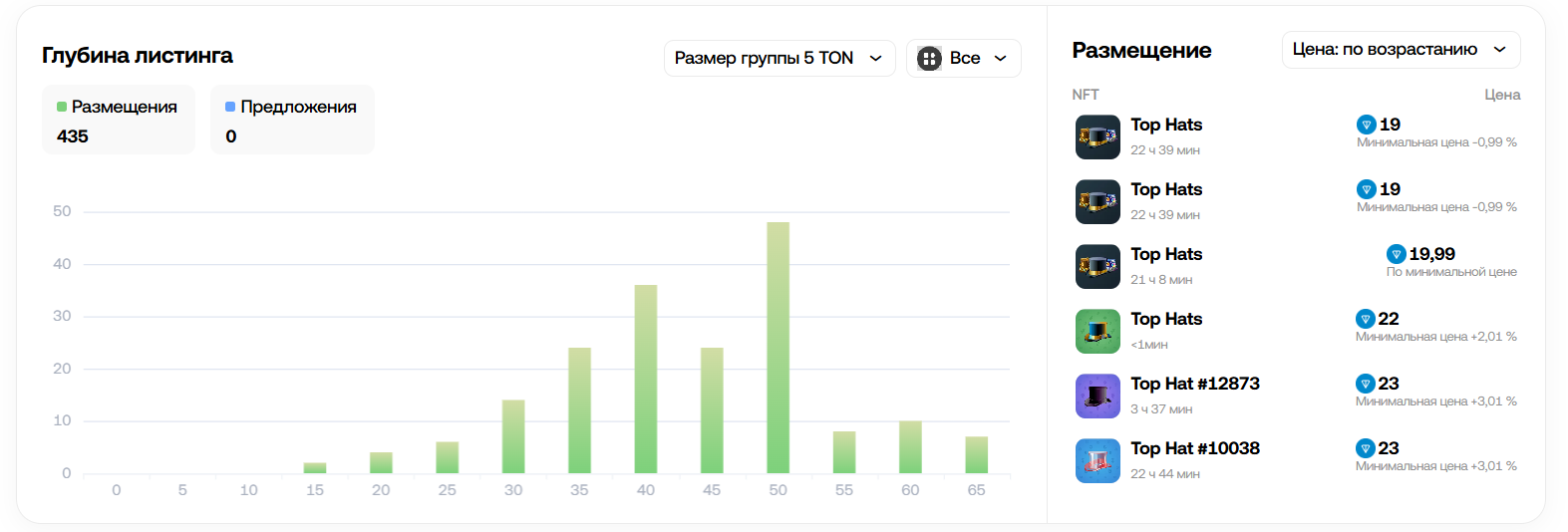Open Top Hat #12873 thumbnail image
Viewport: 1568px width, 532px height.
(x=1098, y=397)
